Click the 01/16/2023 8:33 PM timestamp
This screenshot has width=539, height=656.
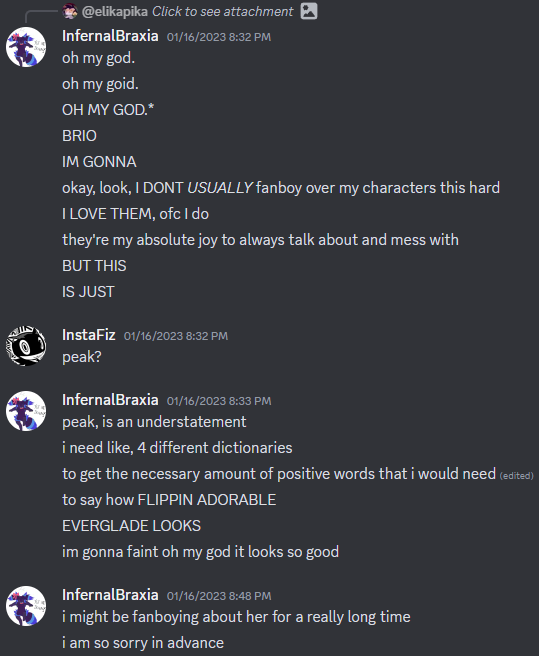pyautogui.click(x=219, y=401)
